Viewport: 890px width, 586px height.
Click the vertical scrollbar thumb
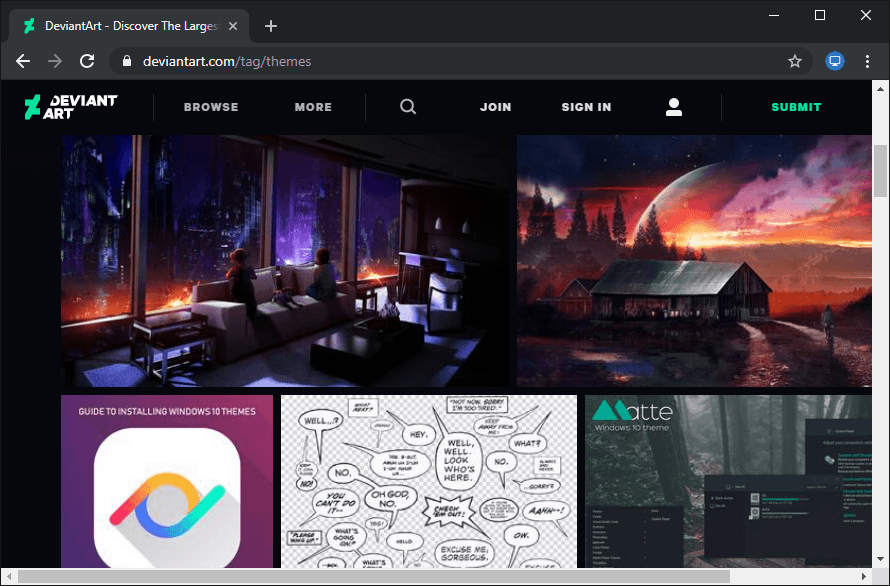coord(880,170)
